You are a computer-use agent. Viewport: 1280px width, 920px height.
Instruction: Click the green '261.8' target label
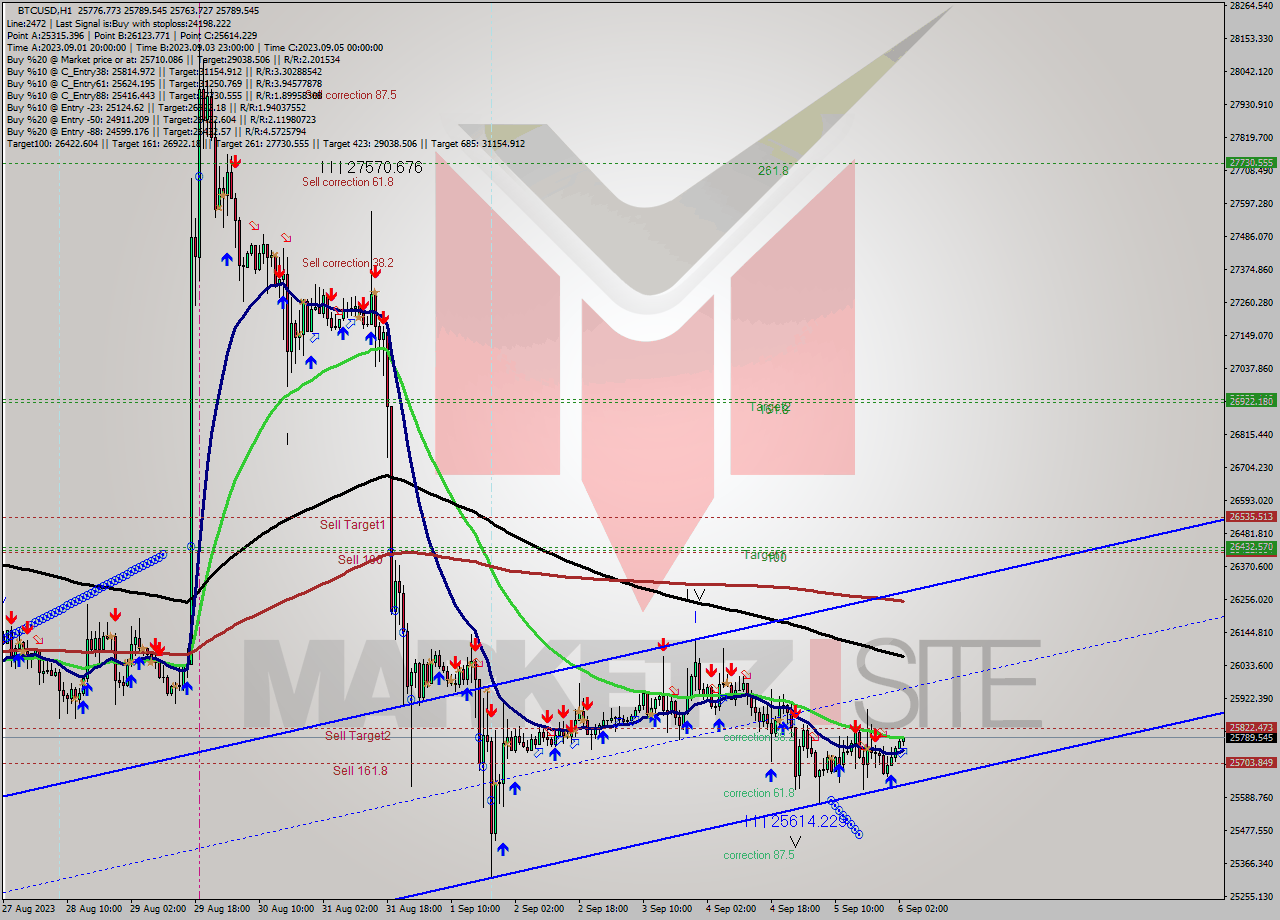coord(773,171)
